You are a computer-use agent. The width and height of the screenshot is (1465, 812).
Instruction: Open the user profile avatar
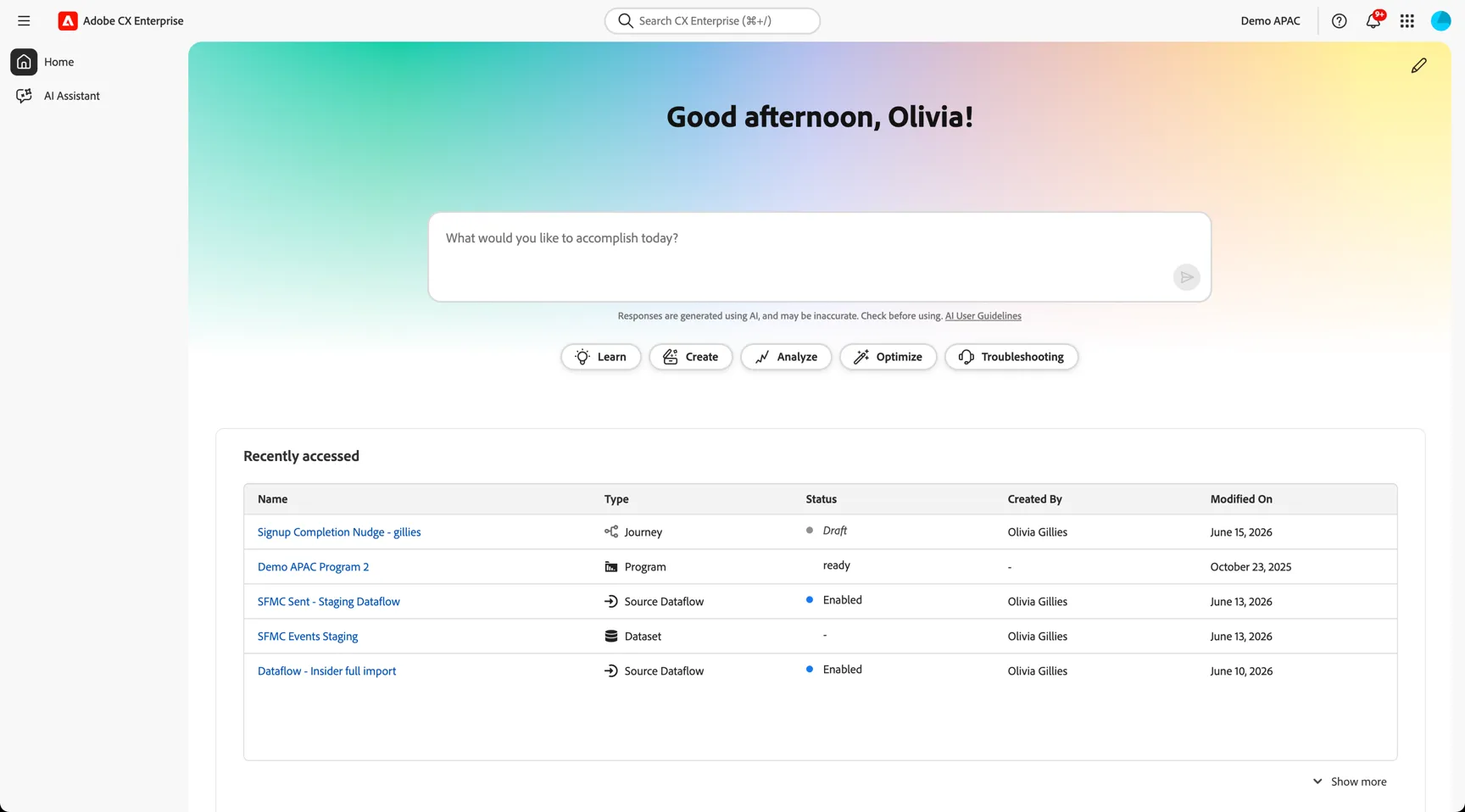(1440, 20)
